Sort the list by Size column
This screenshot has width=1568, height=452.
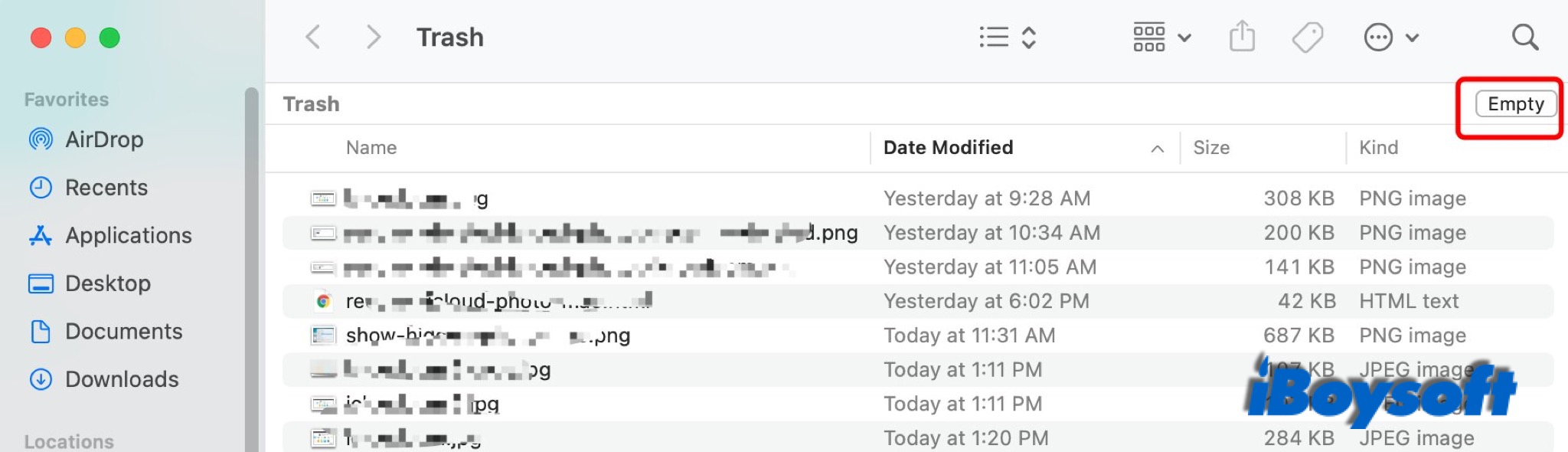pos(1211,148)
